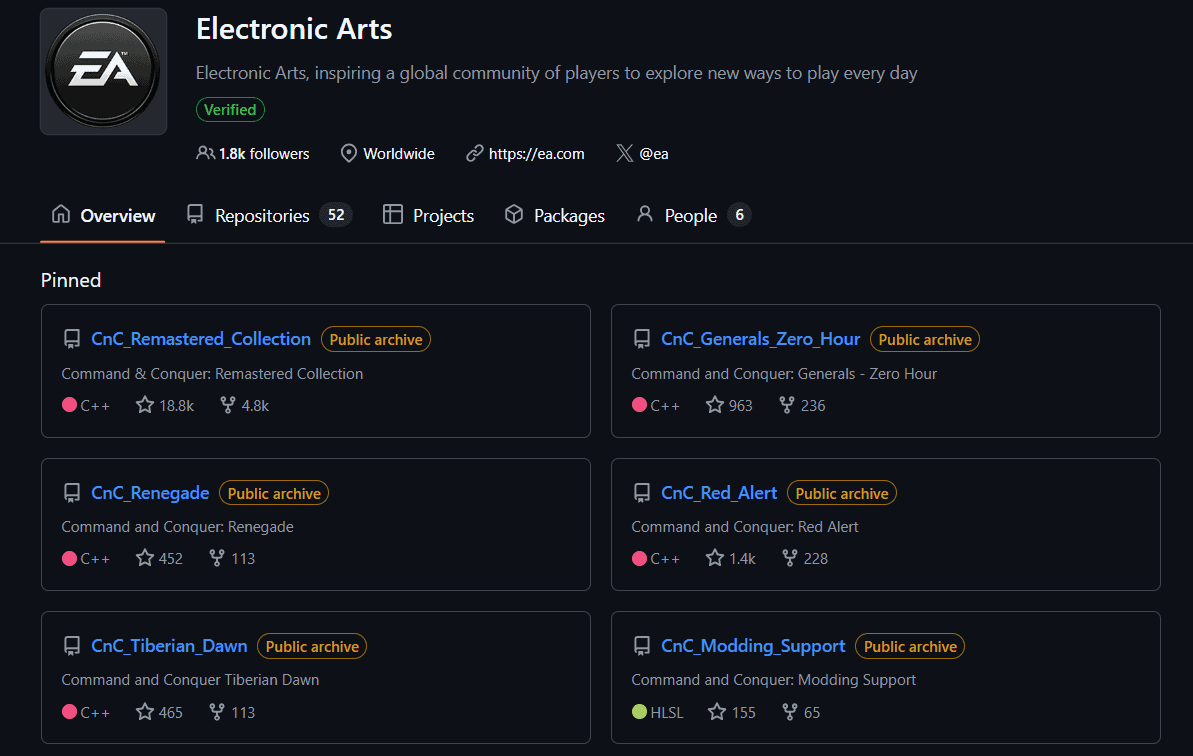Click the repo icon beside CnC_Tiberian_Dawn
The width and height of the screenshot is (1193, 756).
tap(72, 646)
